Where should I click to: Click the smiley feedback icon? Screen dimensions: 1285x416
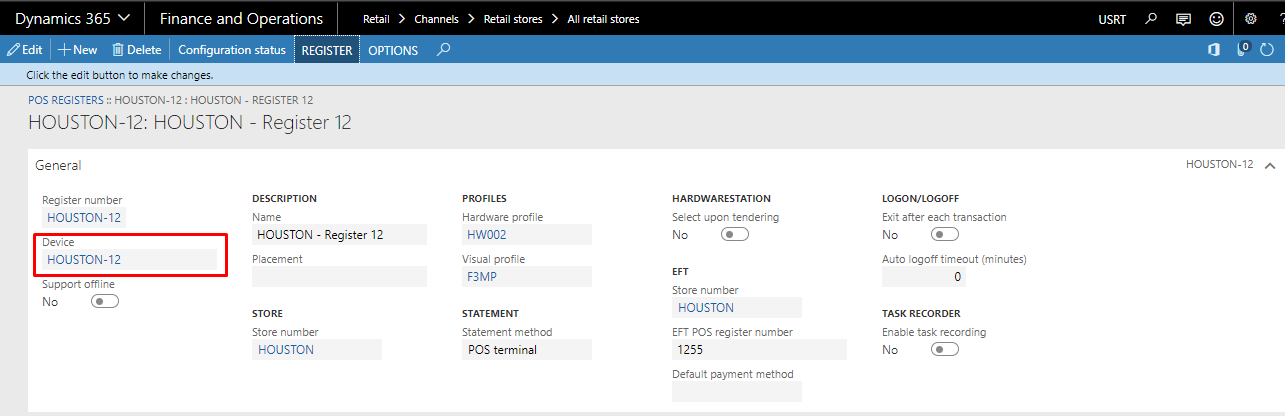click(1216, 18)
